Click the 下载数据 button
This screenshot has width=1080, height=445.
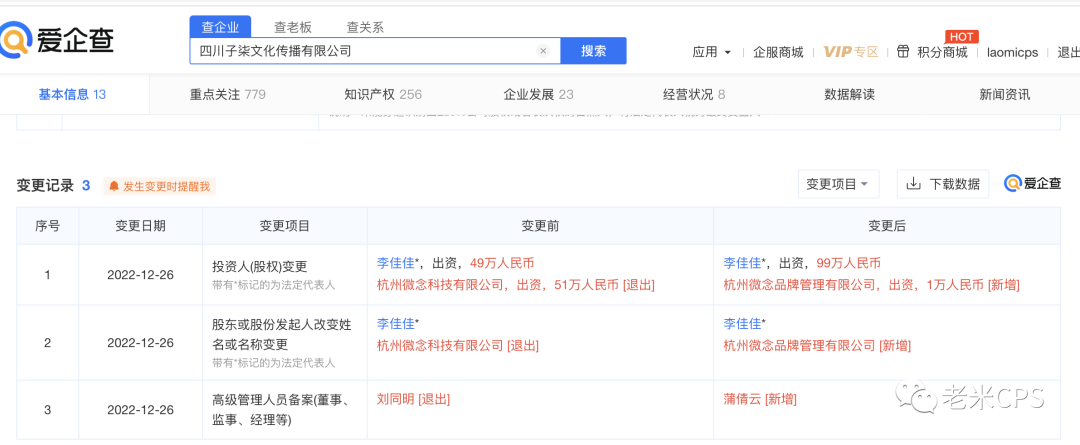[x=943, y=184]
